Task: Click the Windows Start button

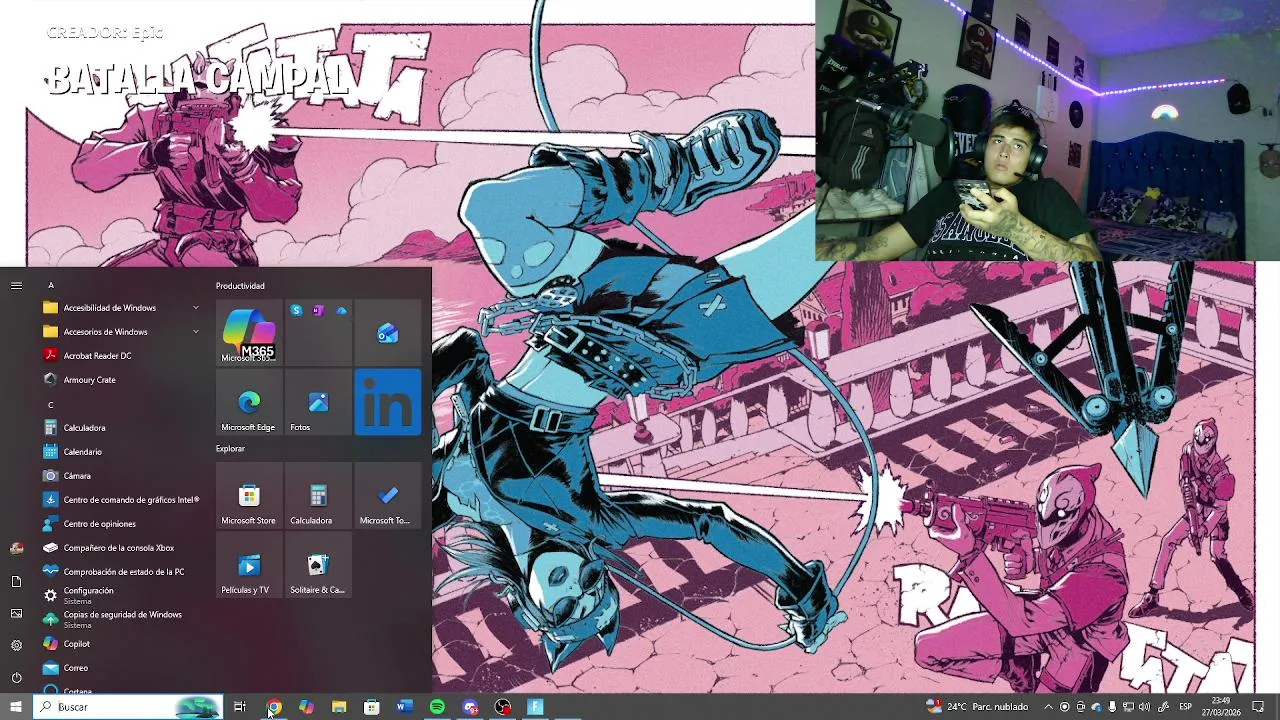Action: pyautogui.click(x=16, y=707)
